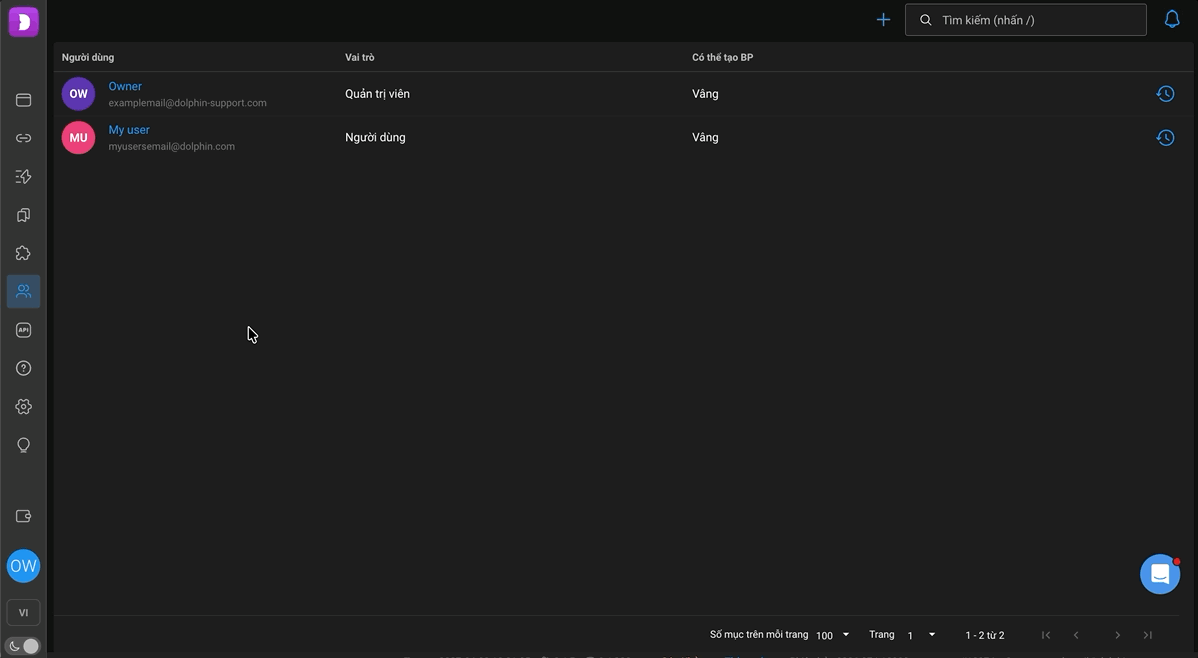1198x658 pixels.
Task: Click the lightbulb ideas icon
Action: (x=24, y=445)
